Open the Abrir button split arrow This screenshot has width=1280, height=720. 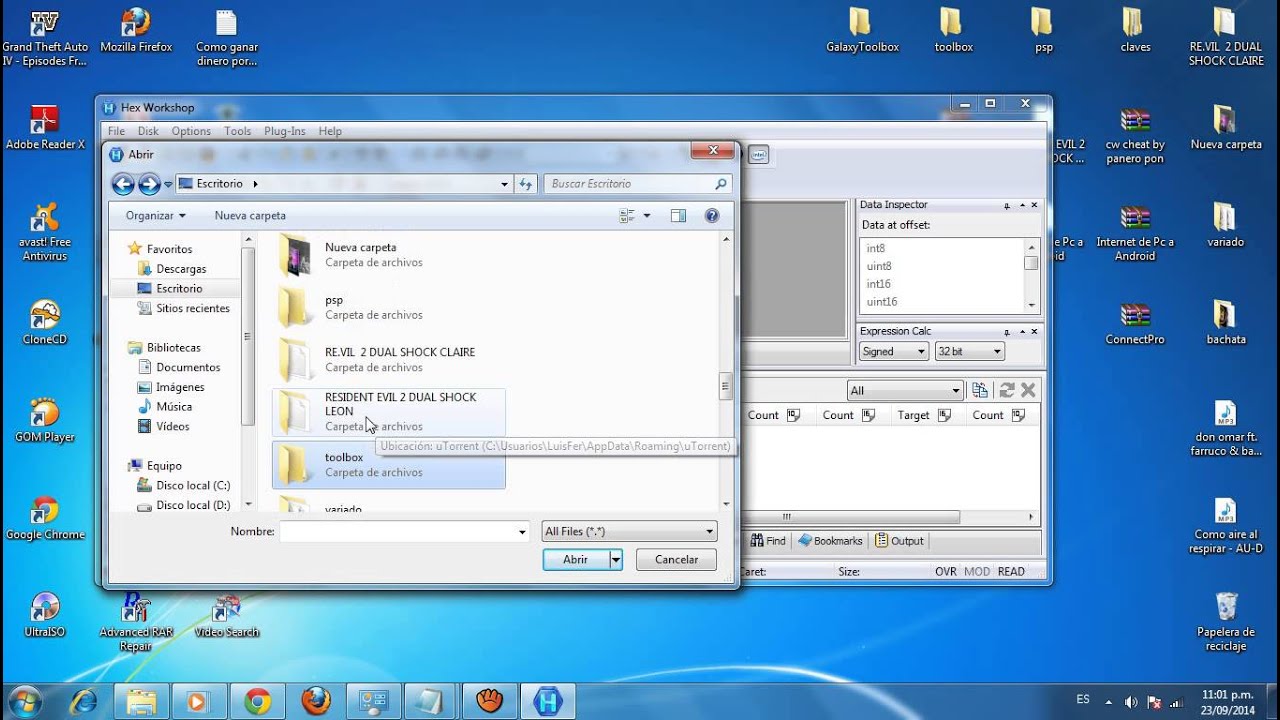[616, 560]
